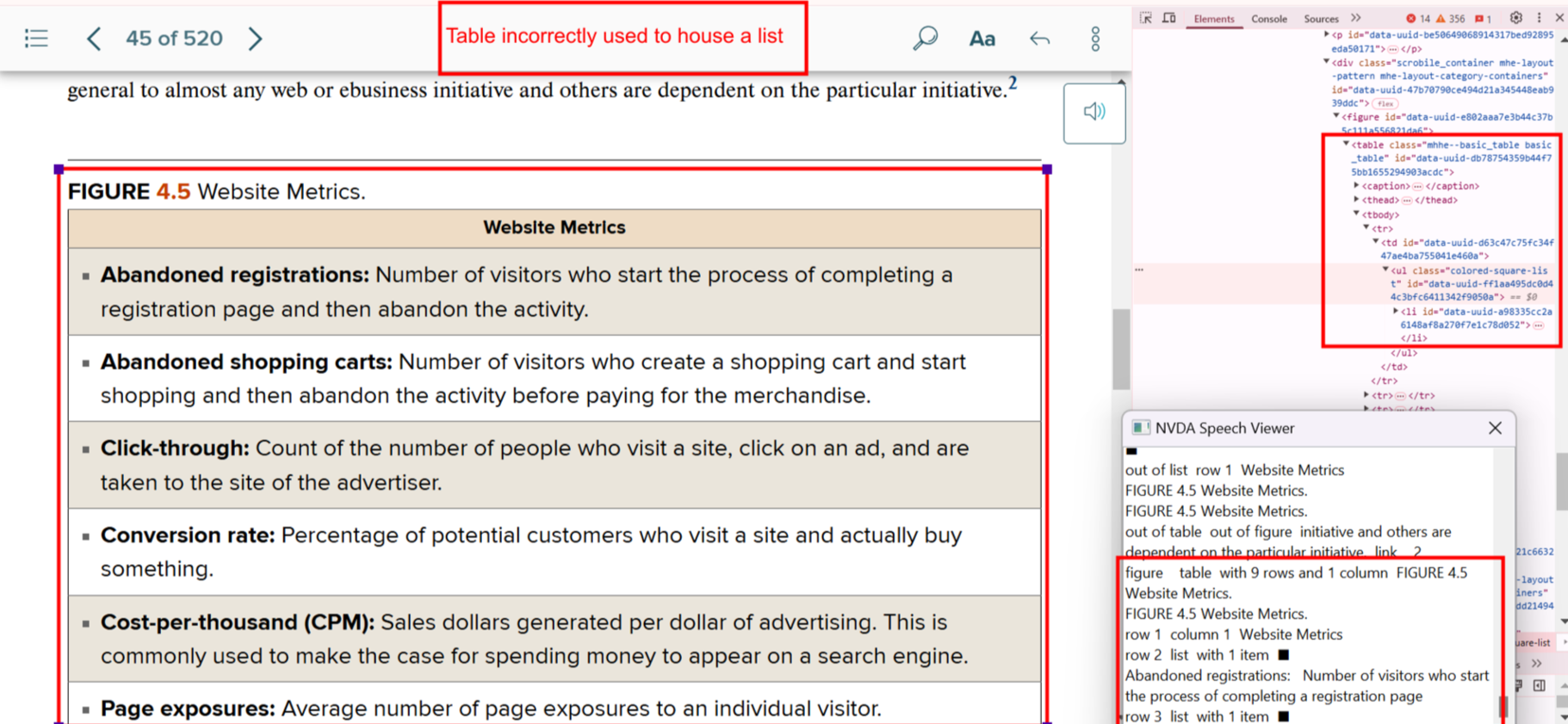The image size is (1568, 724).
Task: Click the warning count 356
Action: click(1451, 18)
